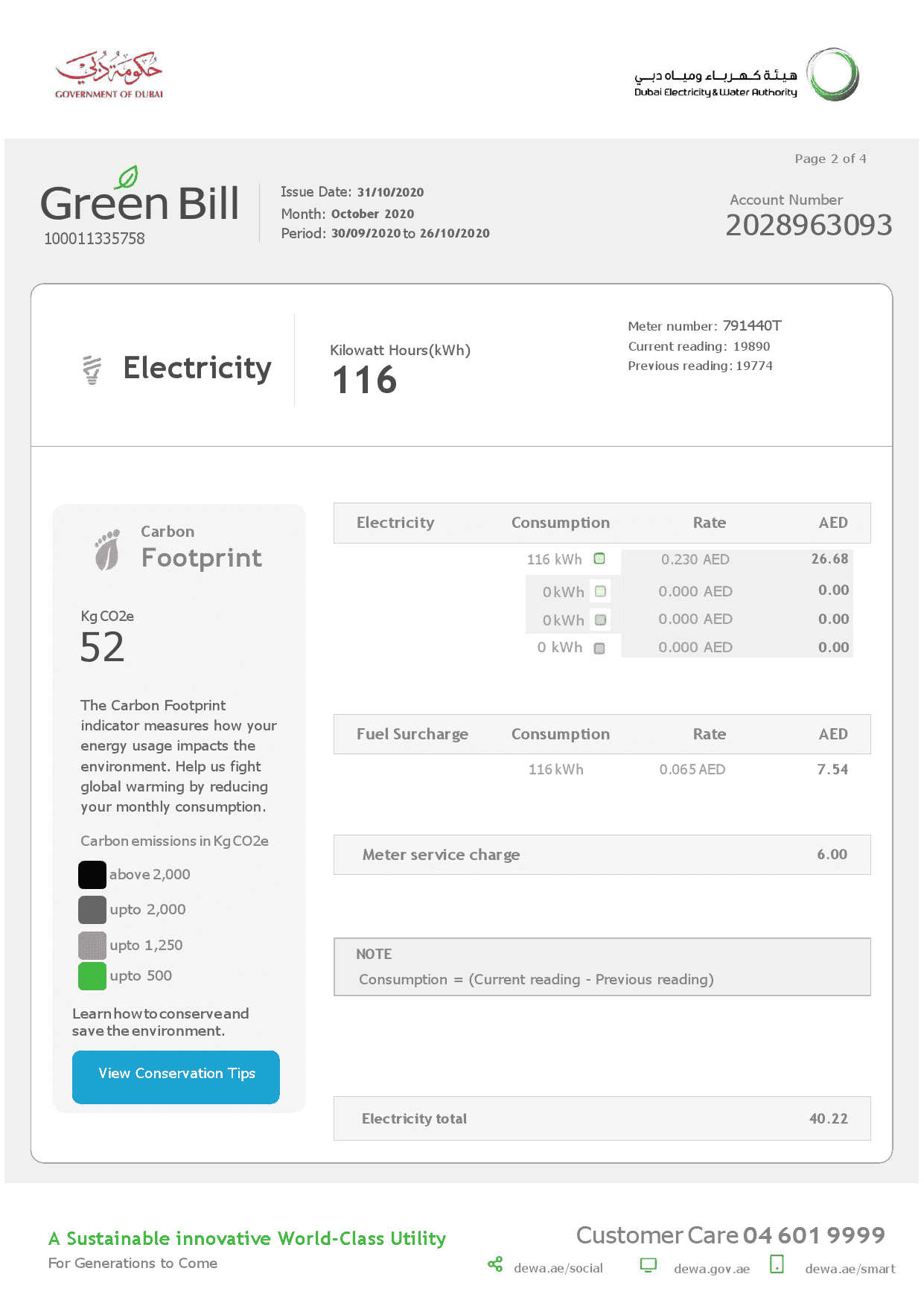The width and height of the screenshot is (924, 1306).
Task: Click the social share icon near dewa.ae/social
Action: pyautogui.click(x=495, y=1264)
